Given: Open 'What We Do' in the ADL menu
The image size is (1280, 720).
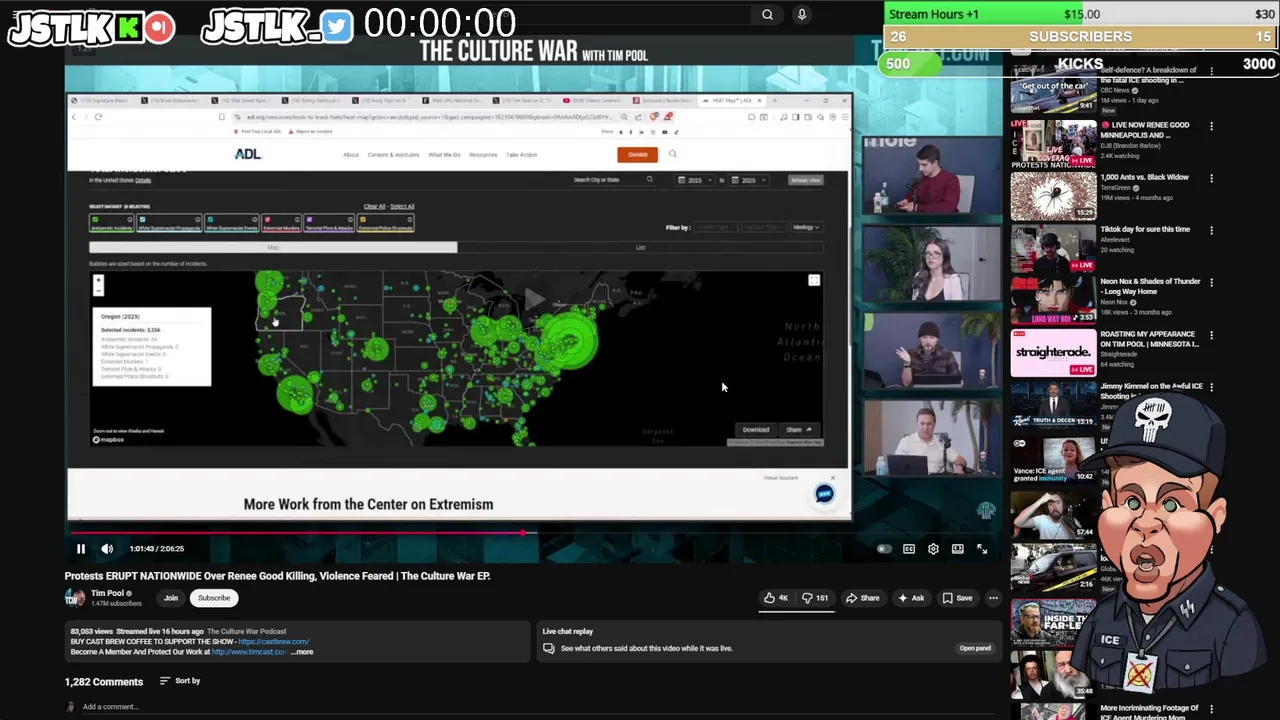Looking at the screenshot, I should click(x=444, y=155).
